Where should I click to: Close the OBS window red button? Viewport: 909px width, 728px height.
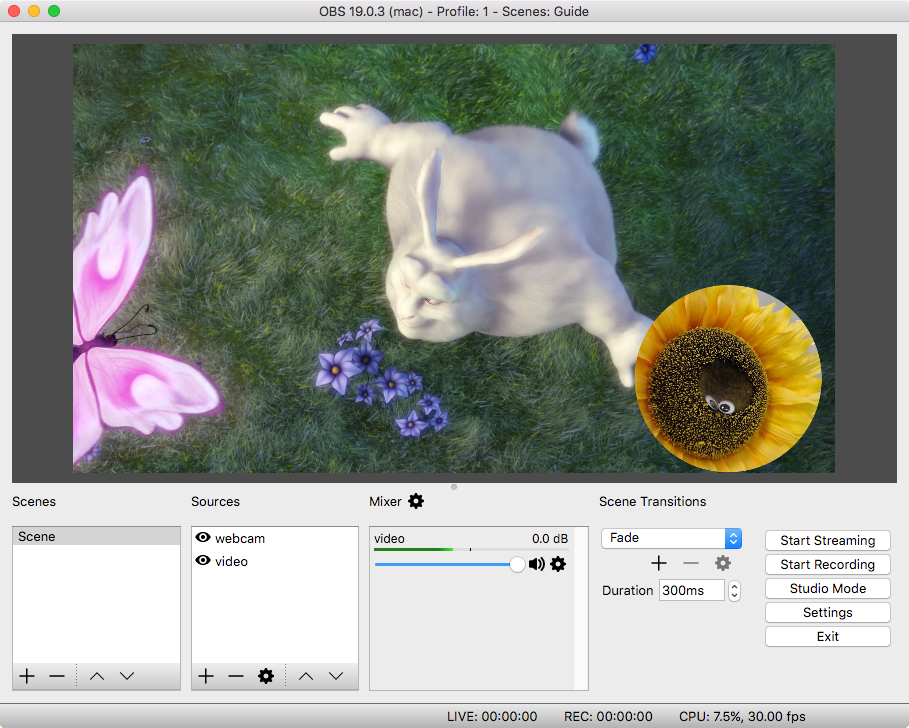click(14, 11)
